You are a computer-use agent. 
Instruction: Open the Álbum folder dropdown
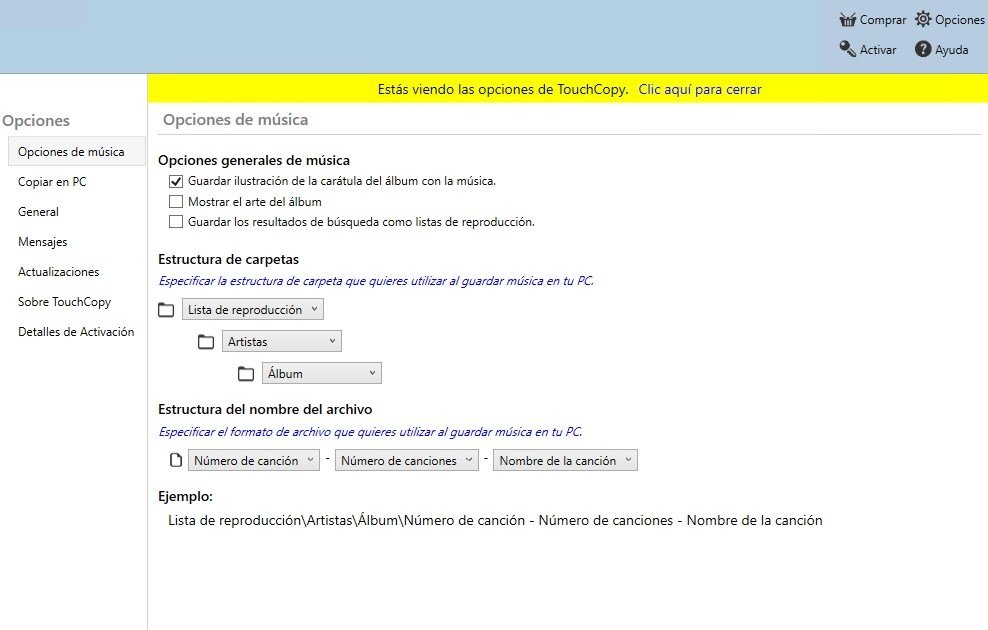pos(321,374)
